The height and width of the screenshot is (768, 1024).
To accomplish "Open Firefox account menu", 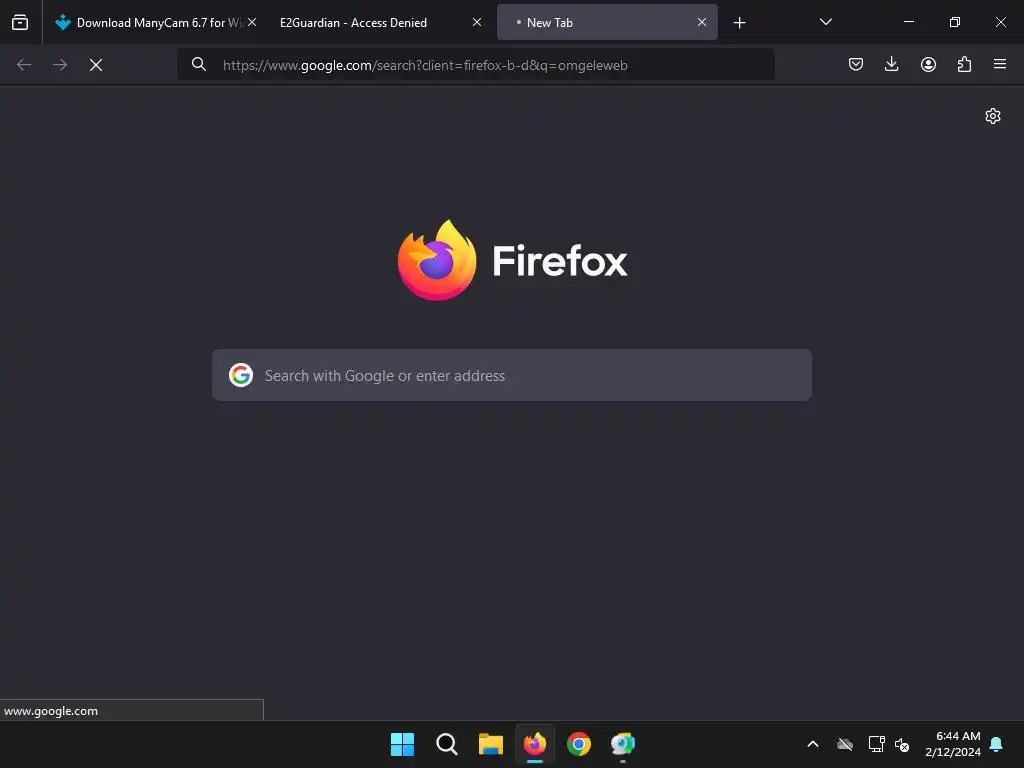I will click(928, 64).
